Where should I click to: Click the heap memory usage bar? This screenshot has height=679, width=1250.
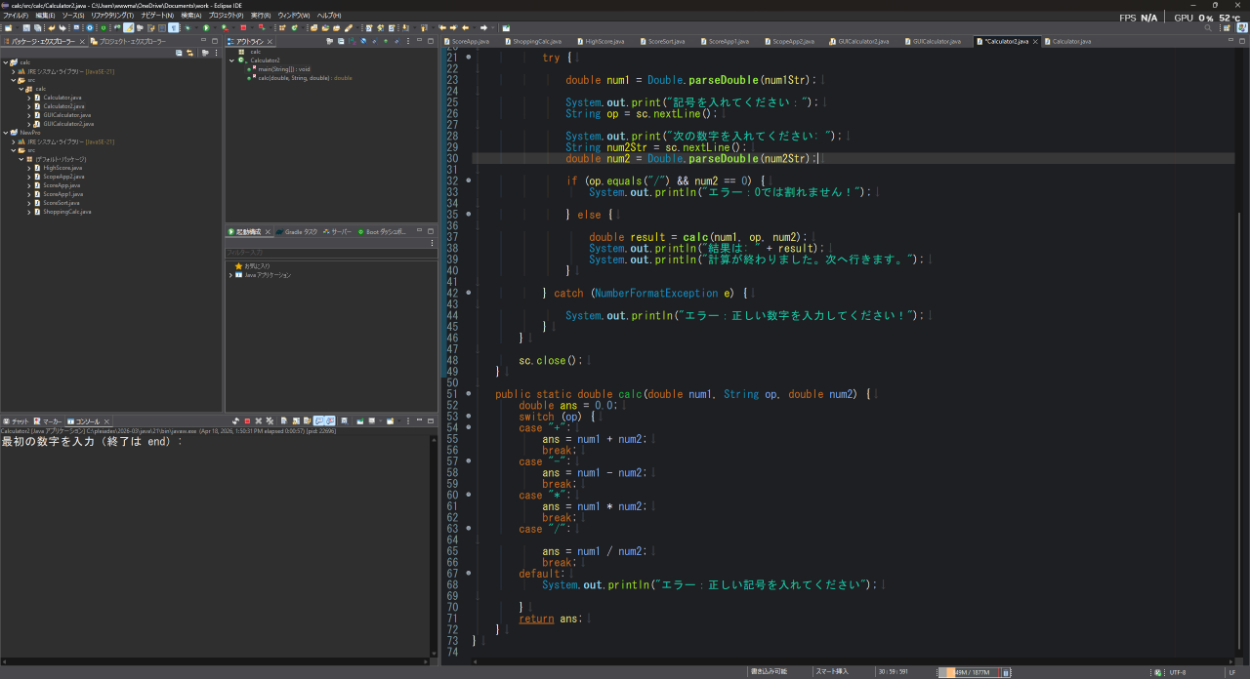click(968, 672)
